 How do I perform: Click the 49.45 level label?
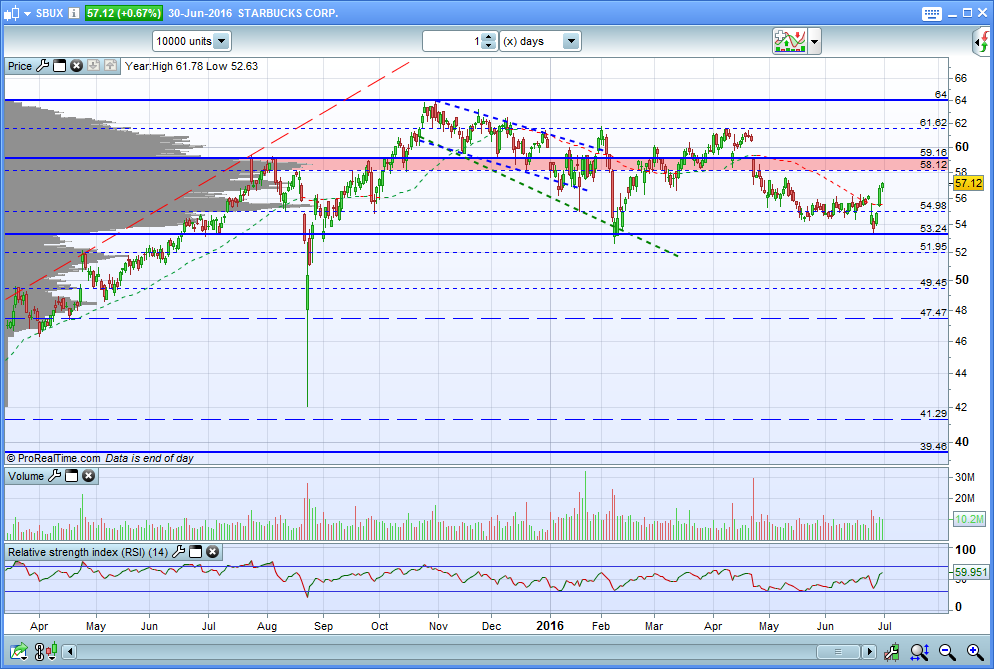(933, 283)
